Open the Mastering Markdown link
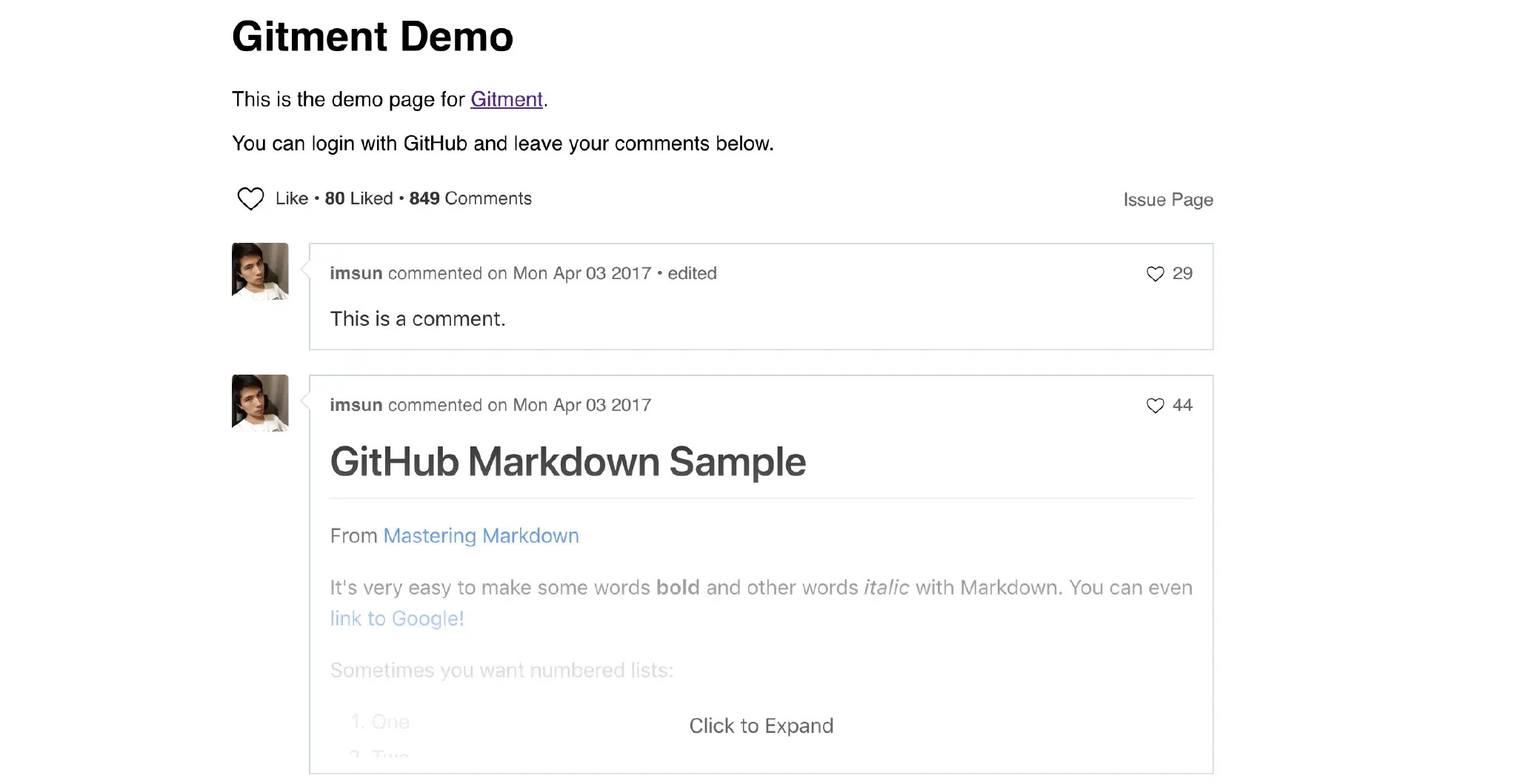Viewport: 1517px width, 784px height. (x=481, y=535)
